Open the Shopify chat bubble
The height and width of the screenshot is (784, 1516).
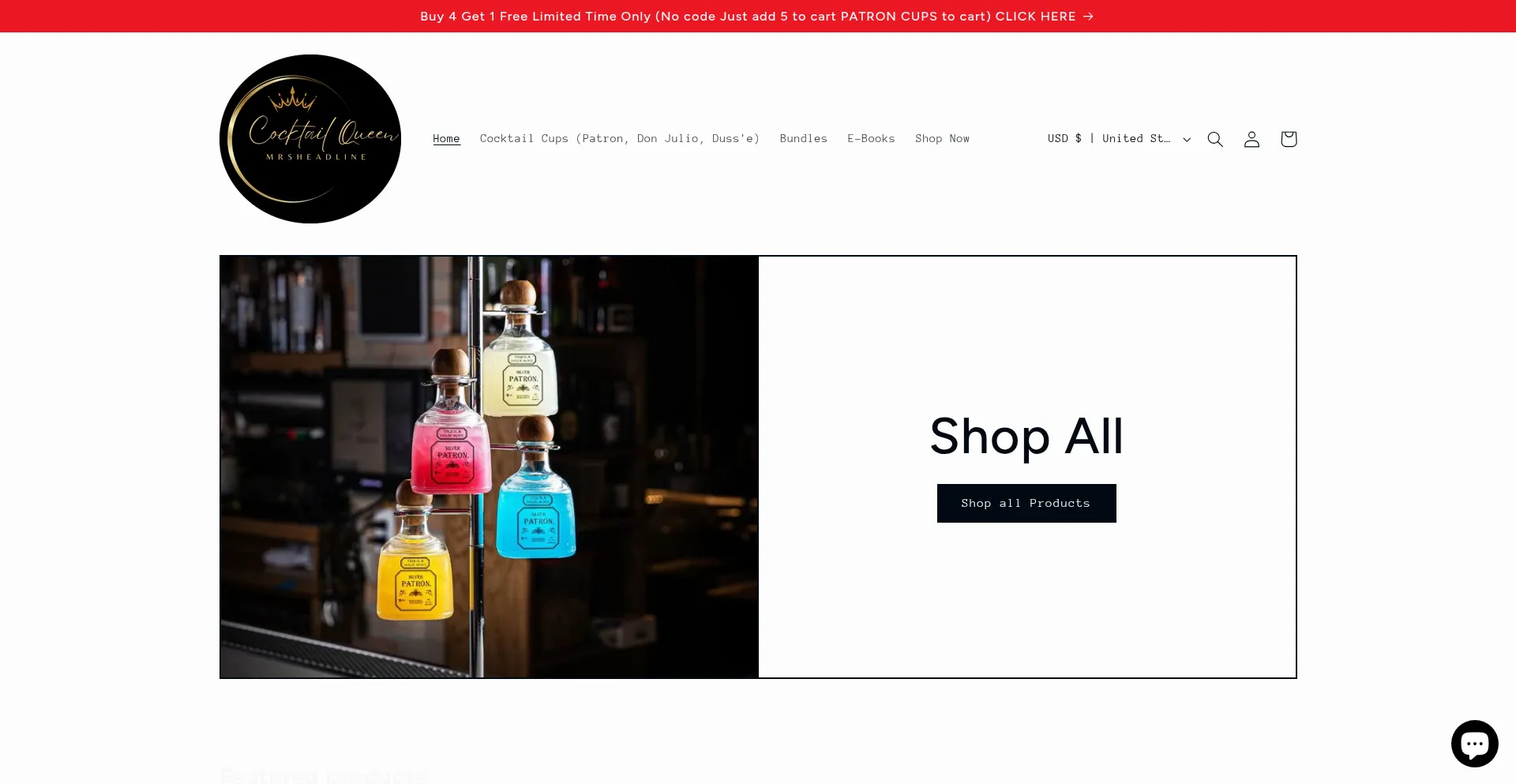pyautogui.click(x=1474, y=744)
